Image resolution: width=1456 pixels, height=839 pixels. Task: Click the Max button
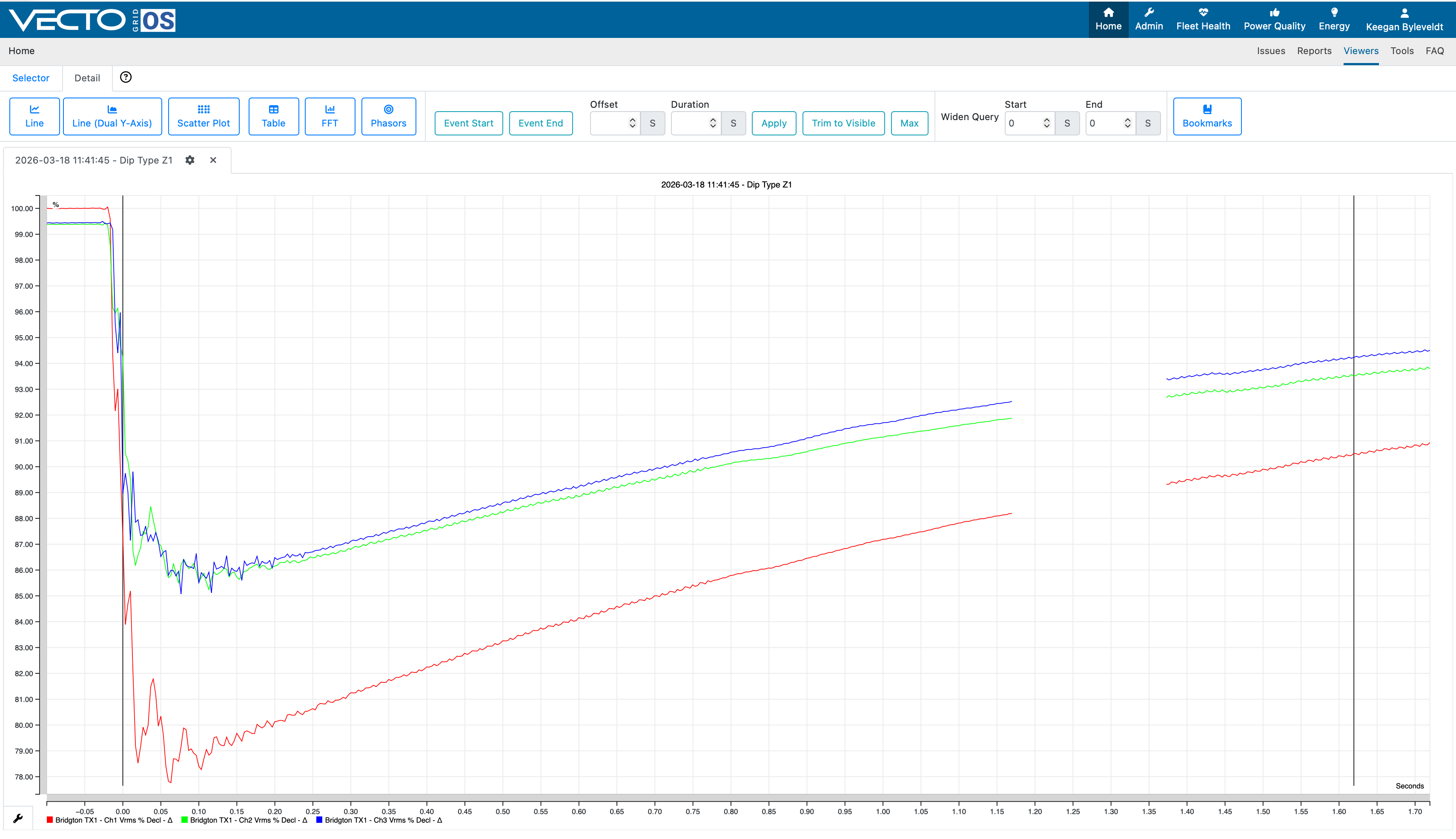(909, 124)
